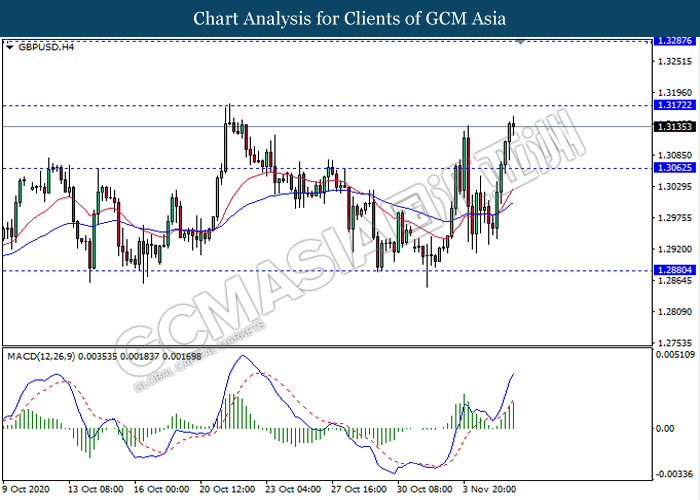Click the MACD(12,26,9) indicator label

point(104,356)
